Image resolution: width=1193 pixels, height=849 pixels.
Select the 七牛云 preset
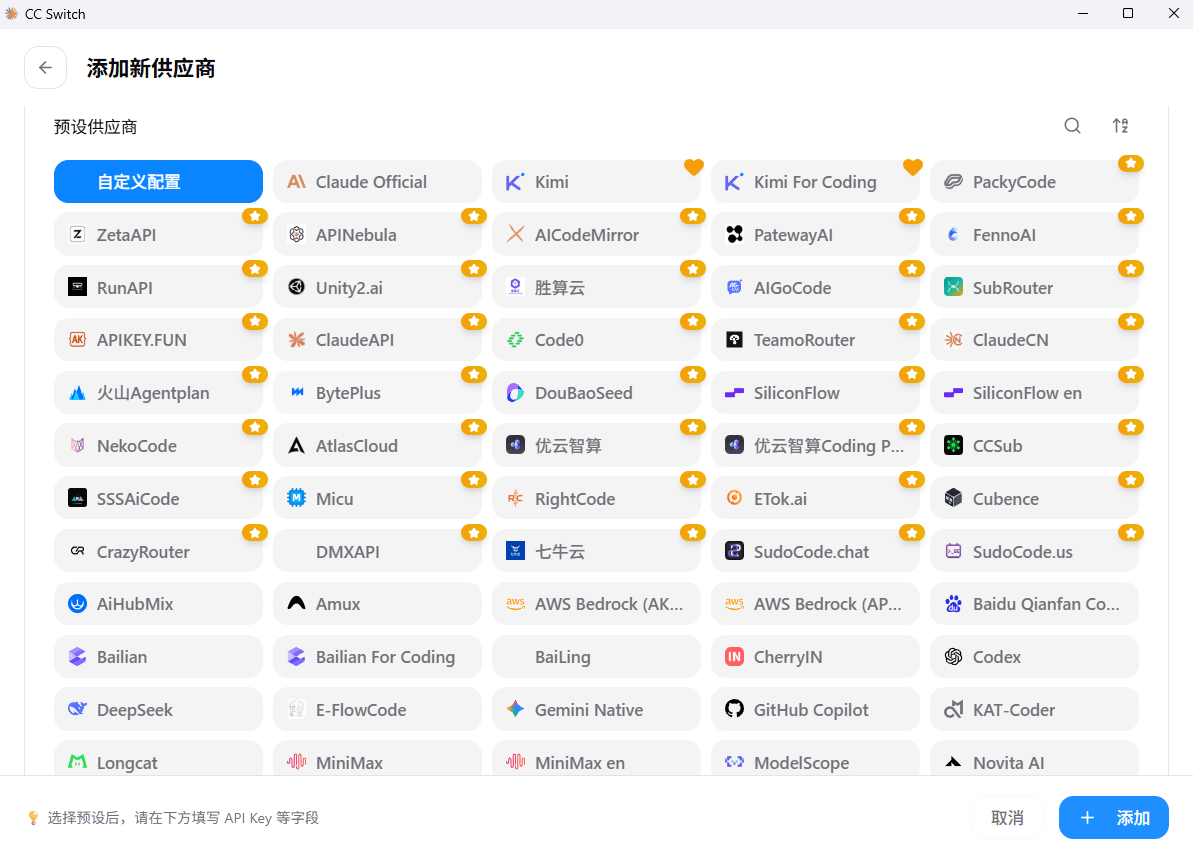point(596,551)
